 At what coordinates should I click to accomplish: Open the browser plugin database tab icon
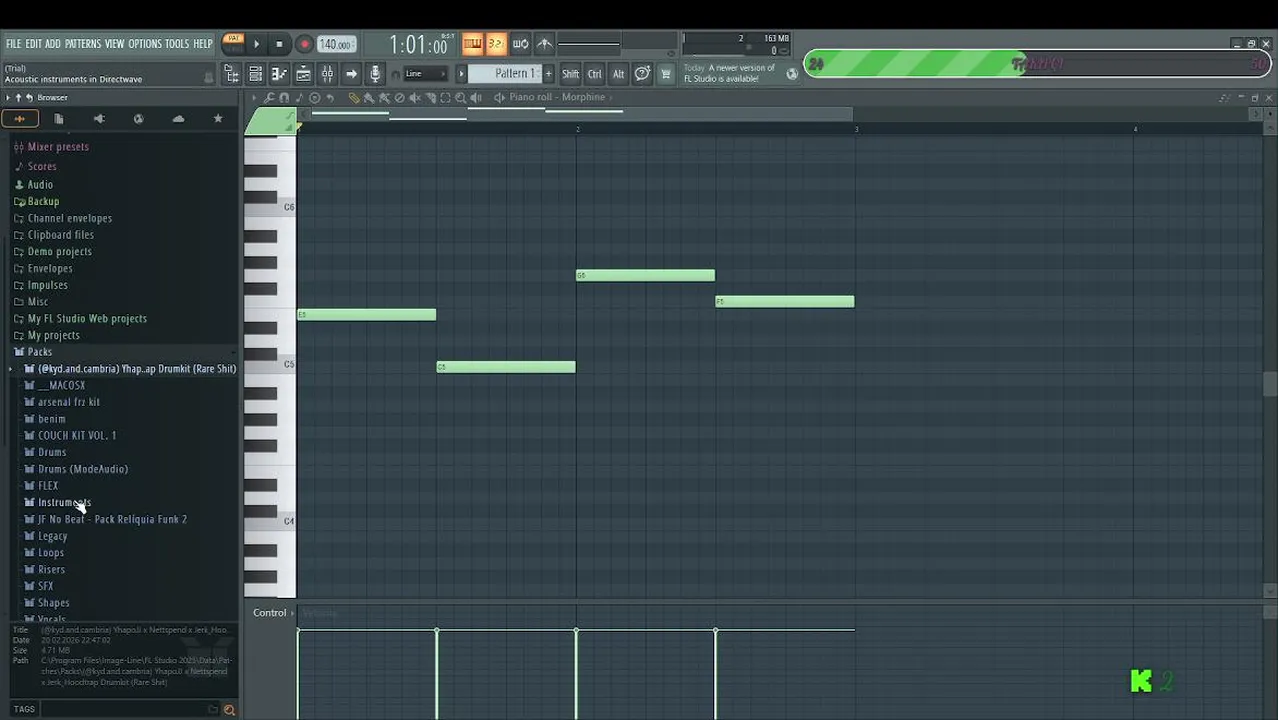coord(98,118)
